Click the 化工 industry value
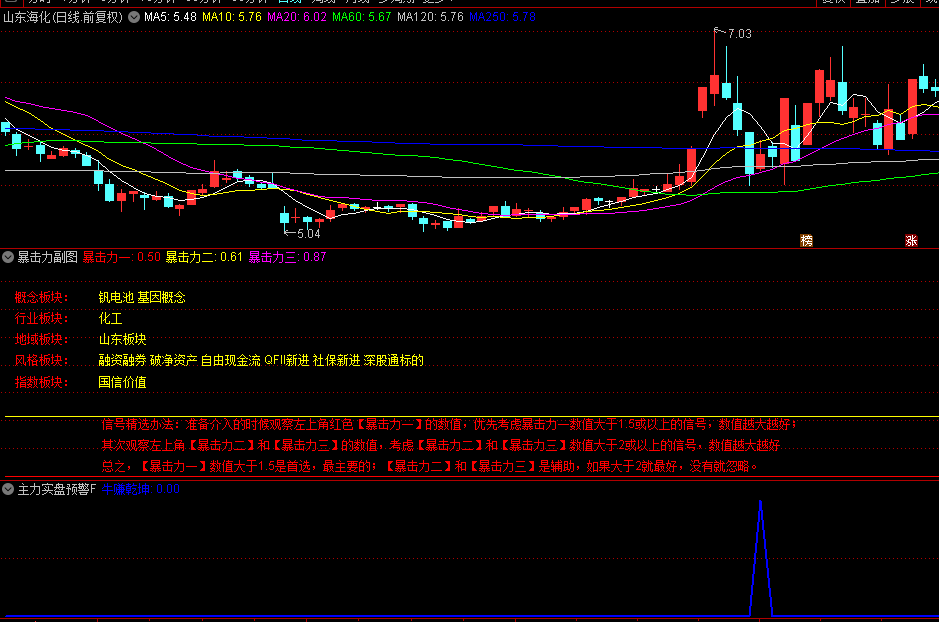 click(x=110, y=318)
